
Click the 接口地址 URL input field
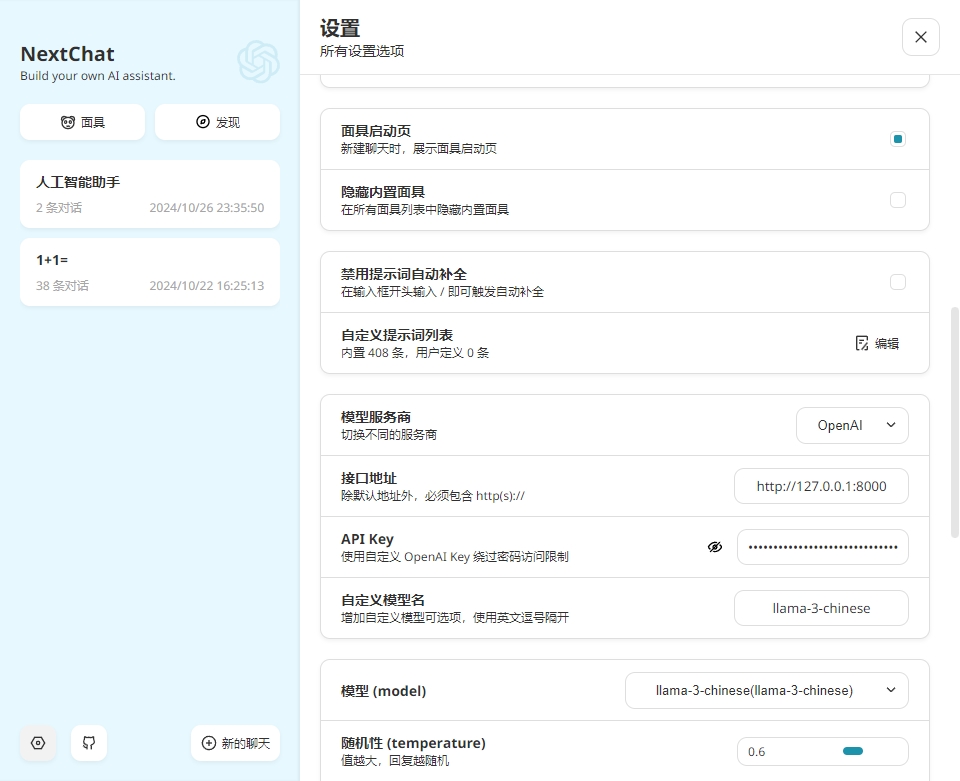(x=821, y=486)
